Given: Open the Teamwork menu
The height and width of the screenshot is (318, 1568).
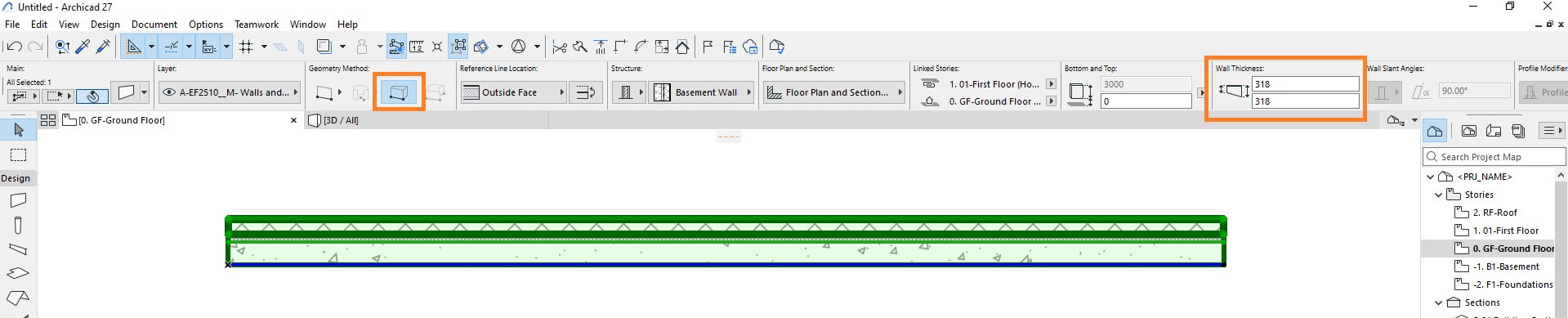Looking at the screenshot, I should (257, 25).
